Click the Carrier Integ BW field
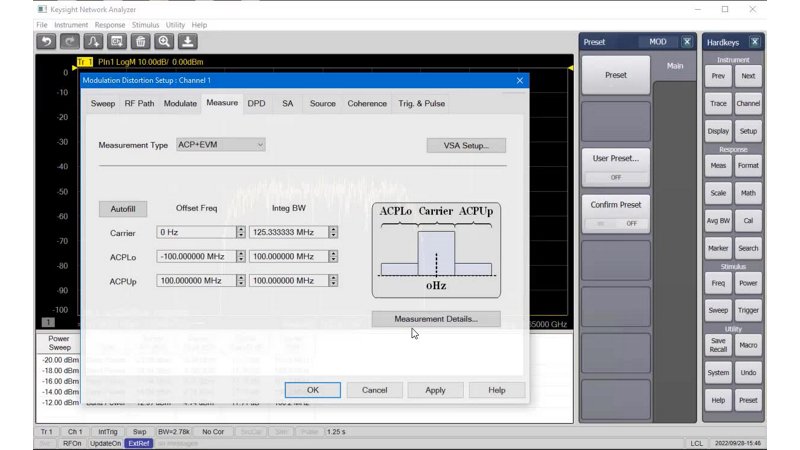800x450 pixels. pos(289,232)
